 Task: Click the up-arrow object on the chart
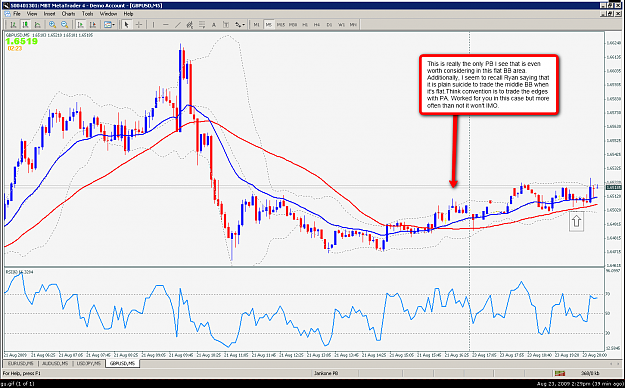(x=576, y=221)
